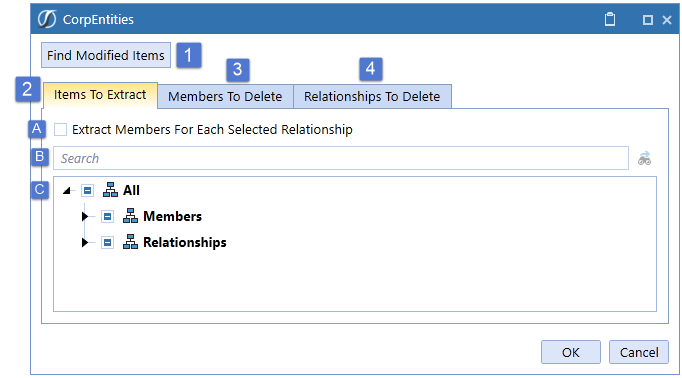Viewport: 682px width, 378px height.
Task: Click the binoculars search icon
Action: coord(644,158)
